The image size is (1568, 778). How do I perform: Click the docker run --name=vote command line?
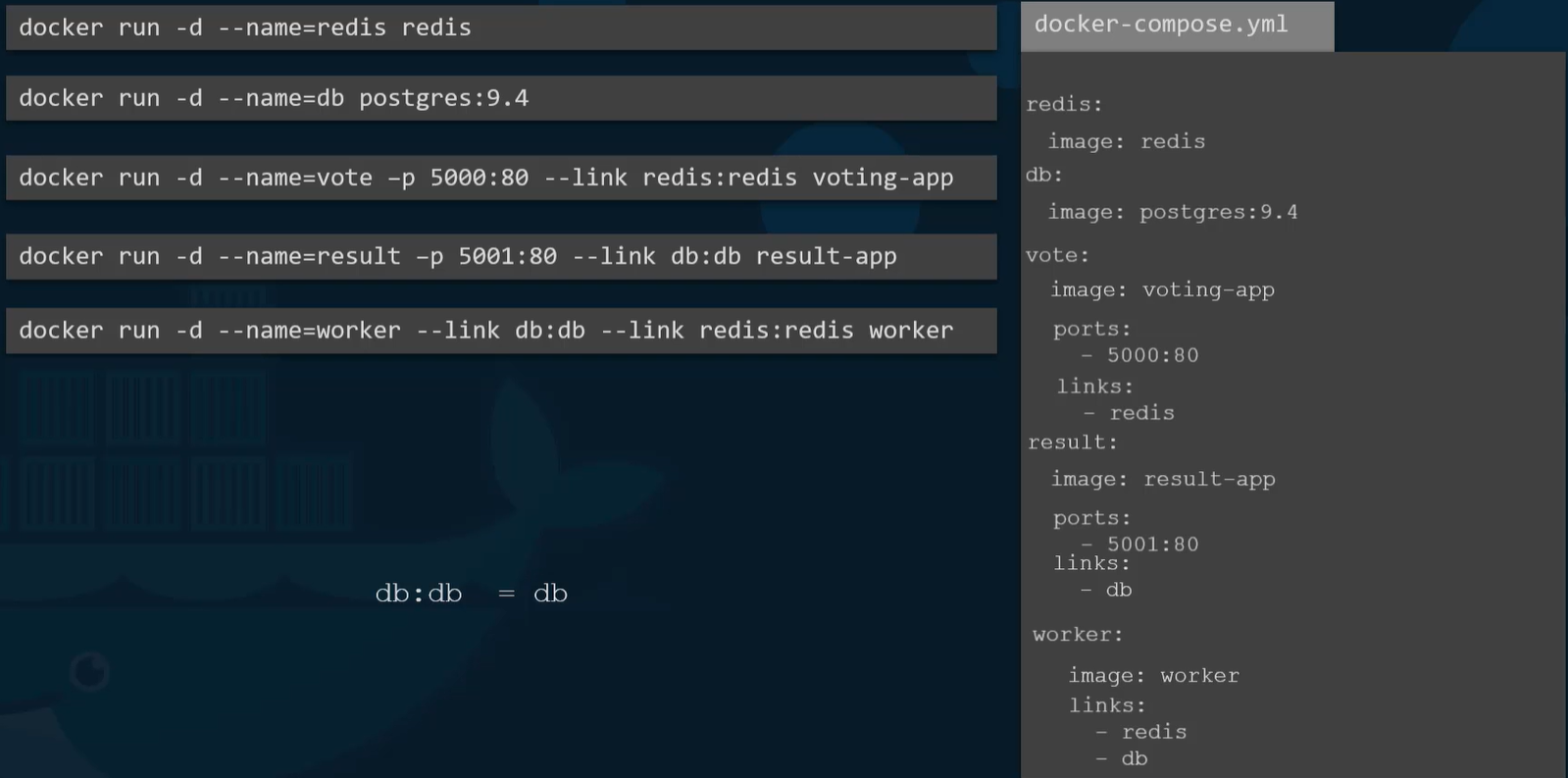coord(501,178)
